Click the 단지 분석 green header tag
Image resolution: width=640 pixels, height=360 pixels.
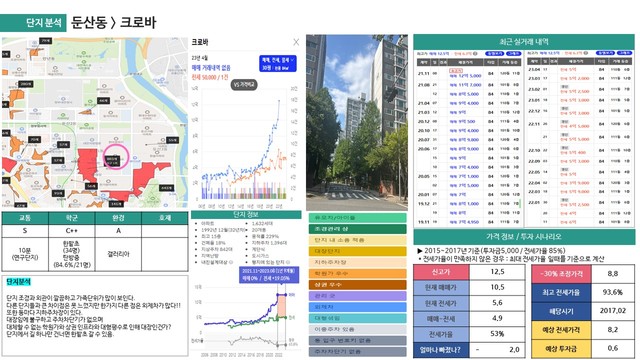[33, 22]
